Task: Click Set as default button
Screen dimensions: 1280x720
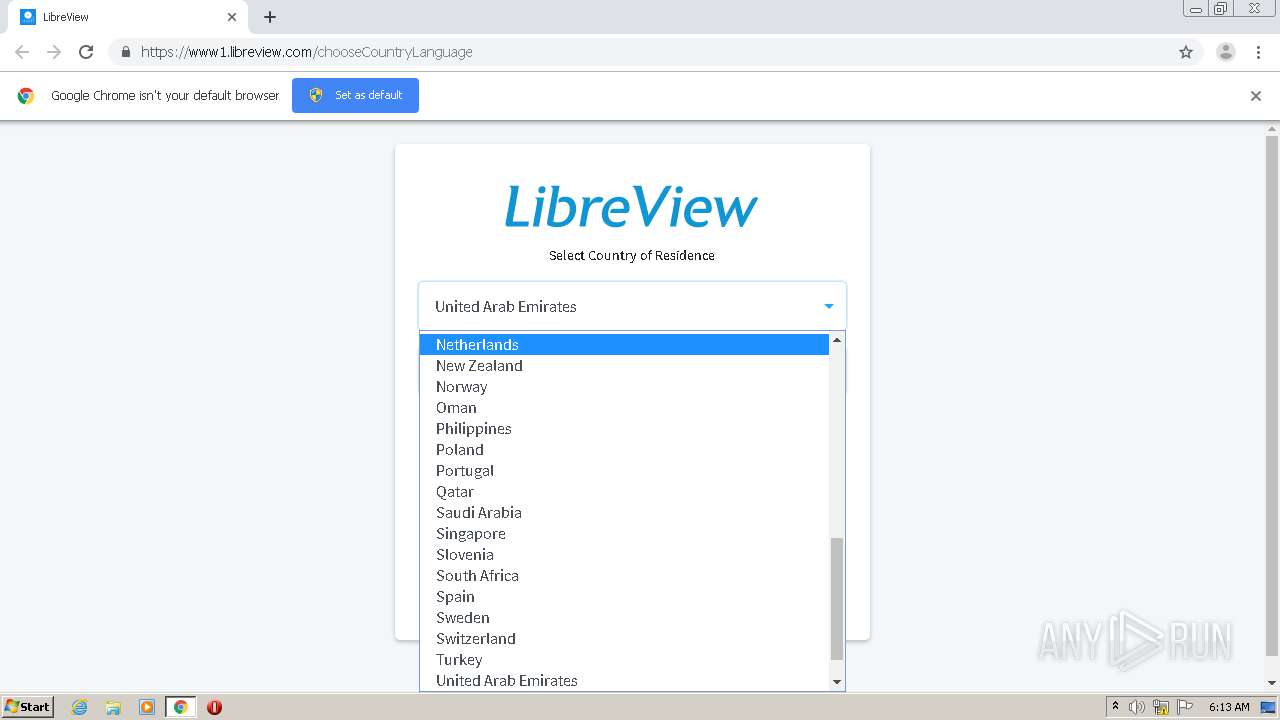Action: pyautogui.click(x=355, y=95)
